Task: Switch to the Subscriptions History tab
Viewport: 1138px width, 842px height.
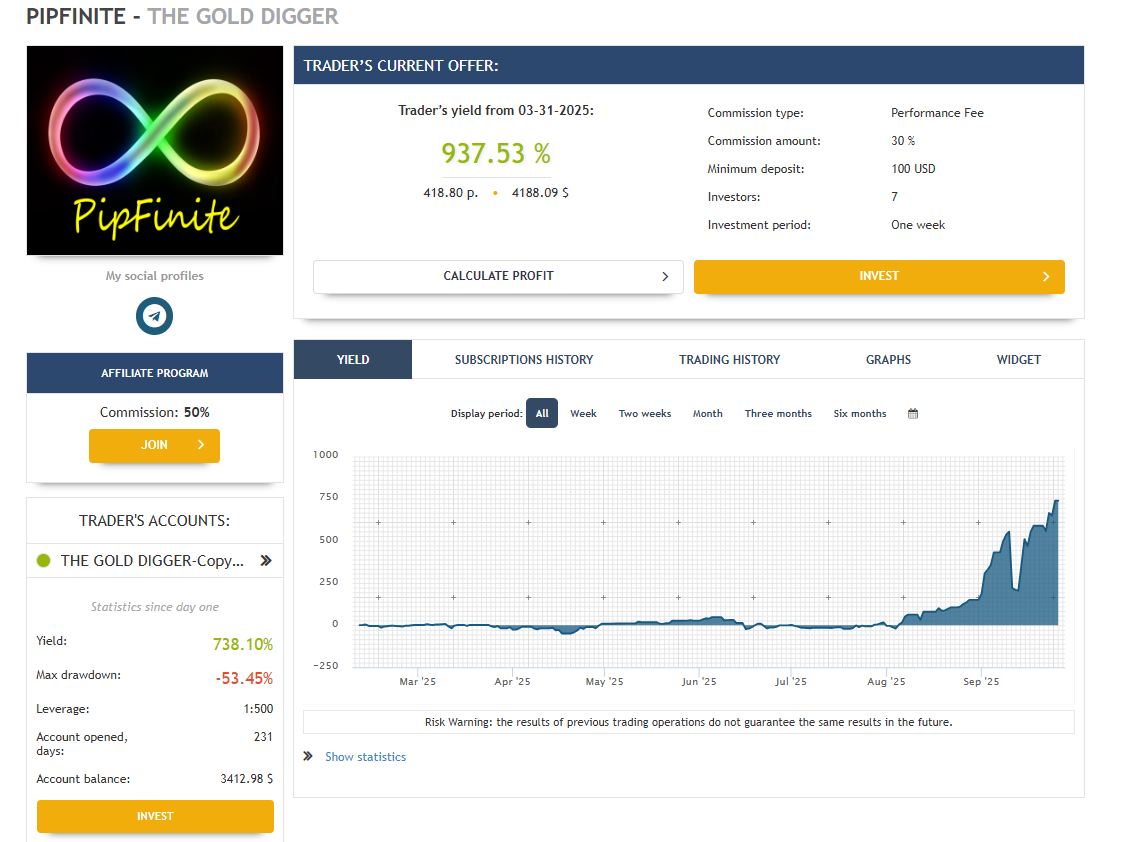Action: click(523, 359)
